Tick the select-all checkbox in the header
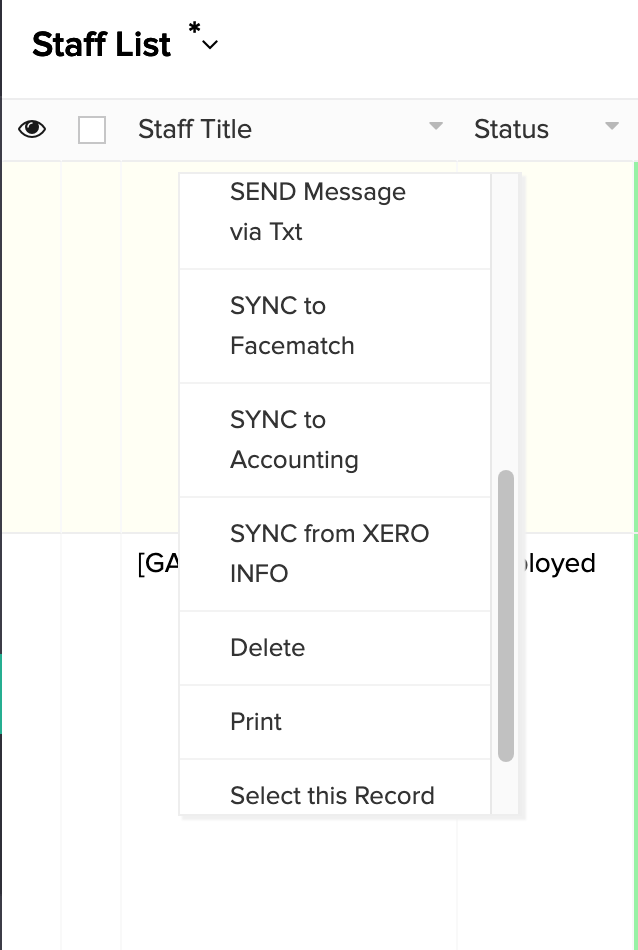This screenshot has height=950, width=638. [92, 130]
